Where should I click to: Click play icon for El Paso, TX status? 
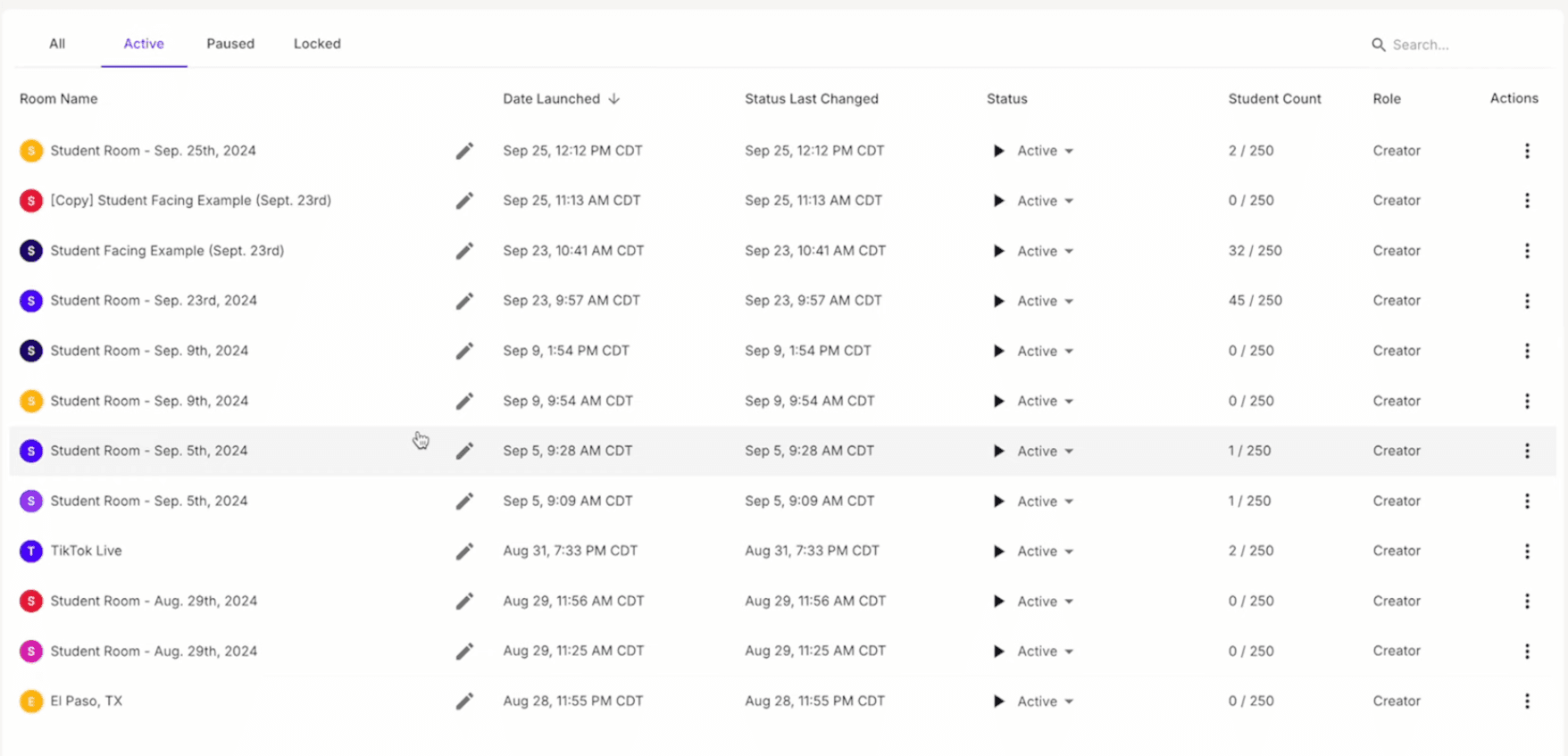tap(999, 702)
